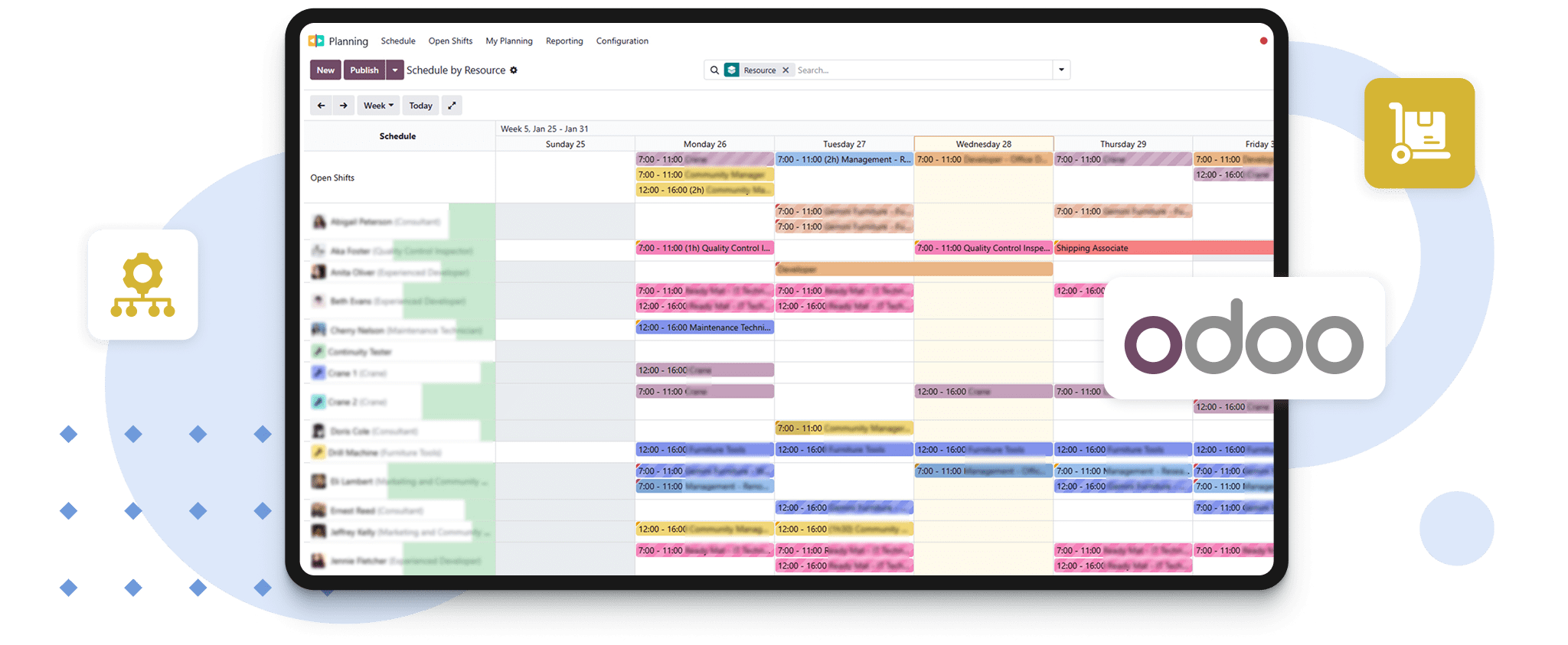The width and height of the screenshot is (1568, 645).
Task: Click the teal Resource group-by facet icon
Action: [732, 70]
